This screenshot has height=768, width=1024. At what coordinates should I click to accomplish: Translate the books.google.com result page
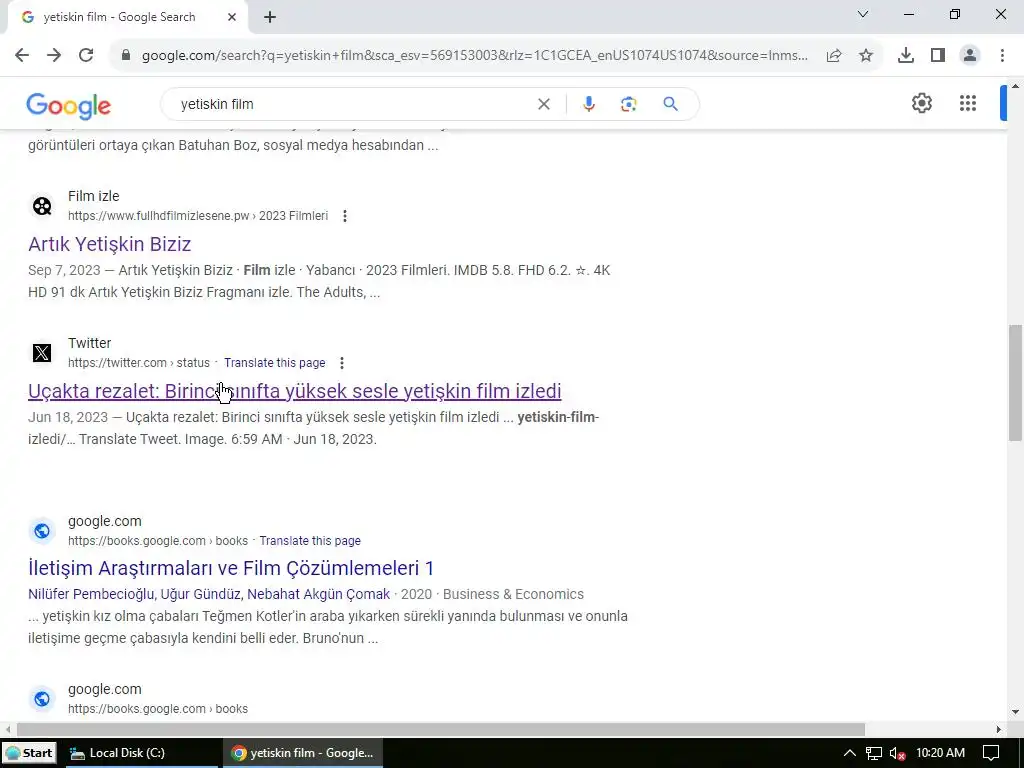[x=310, y=541]
